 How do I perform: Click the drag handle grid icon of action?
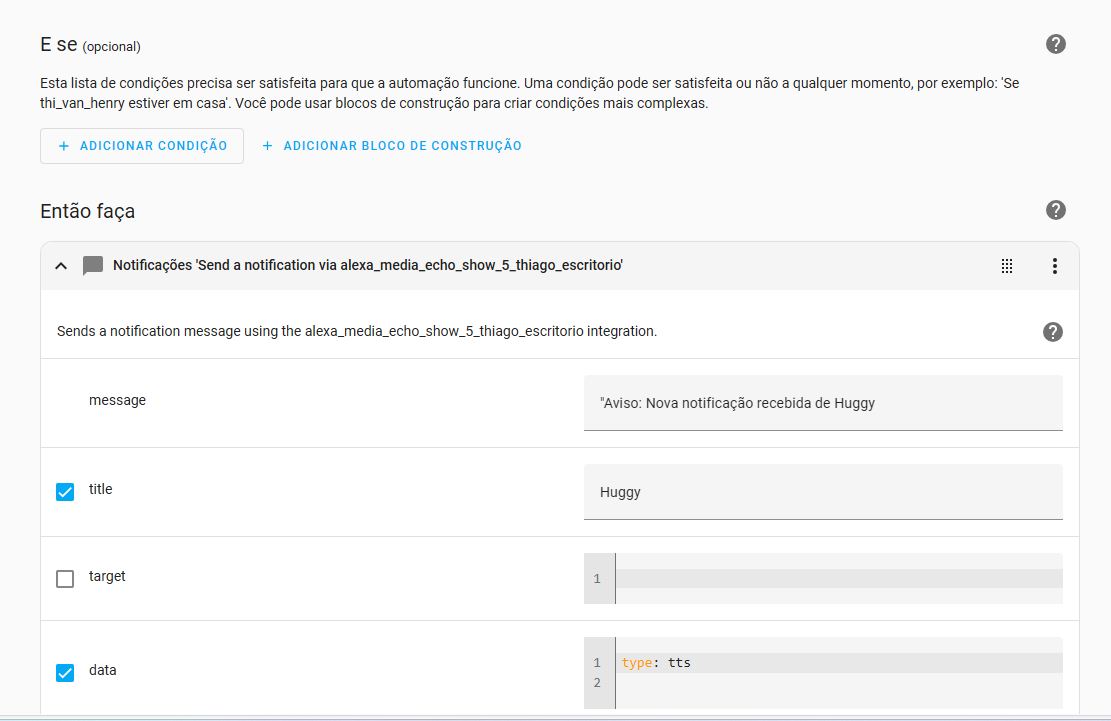pos(1006,266)
